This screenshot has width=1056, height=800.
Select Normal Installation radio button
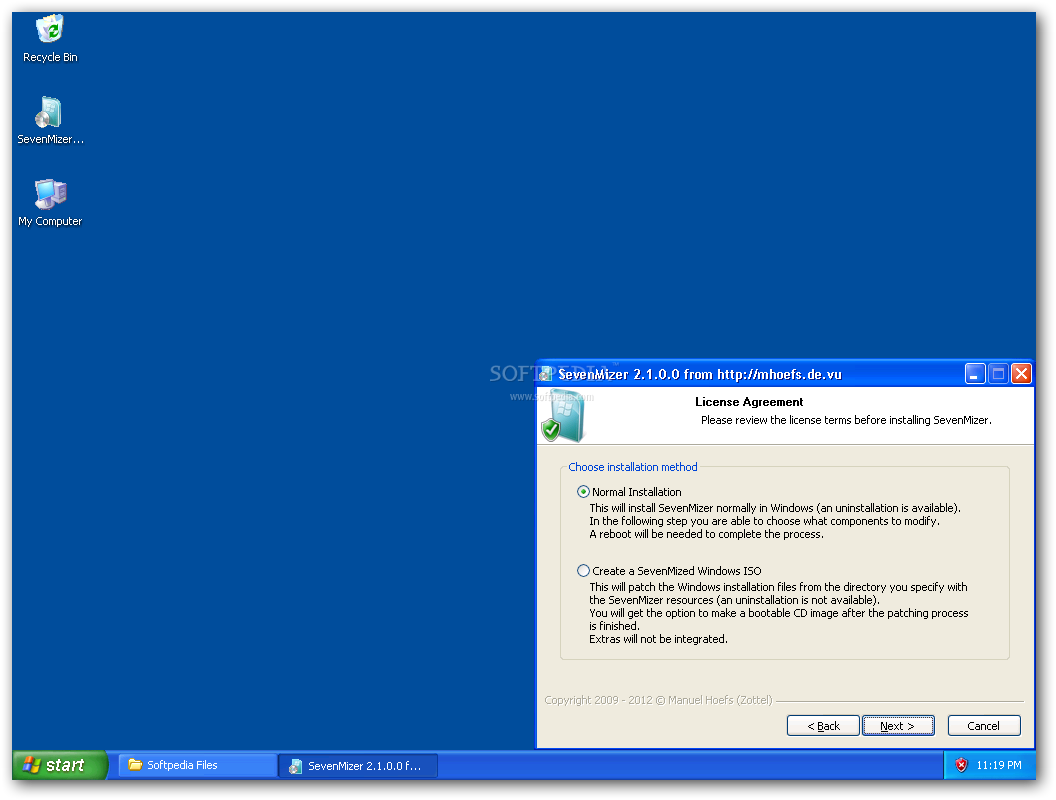click(x=583, y=492)
